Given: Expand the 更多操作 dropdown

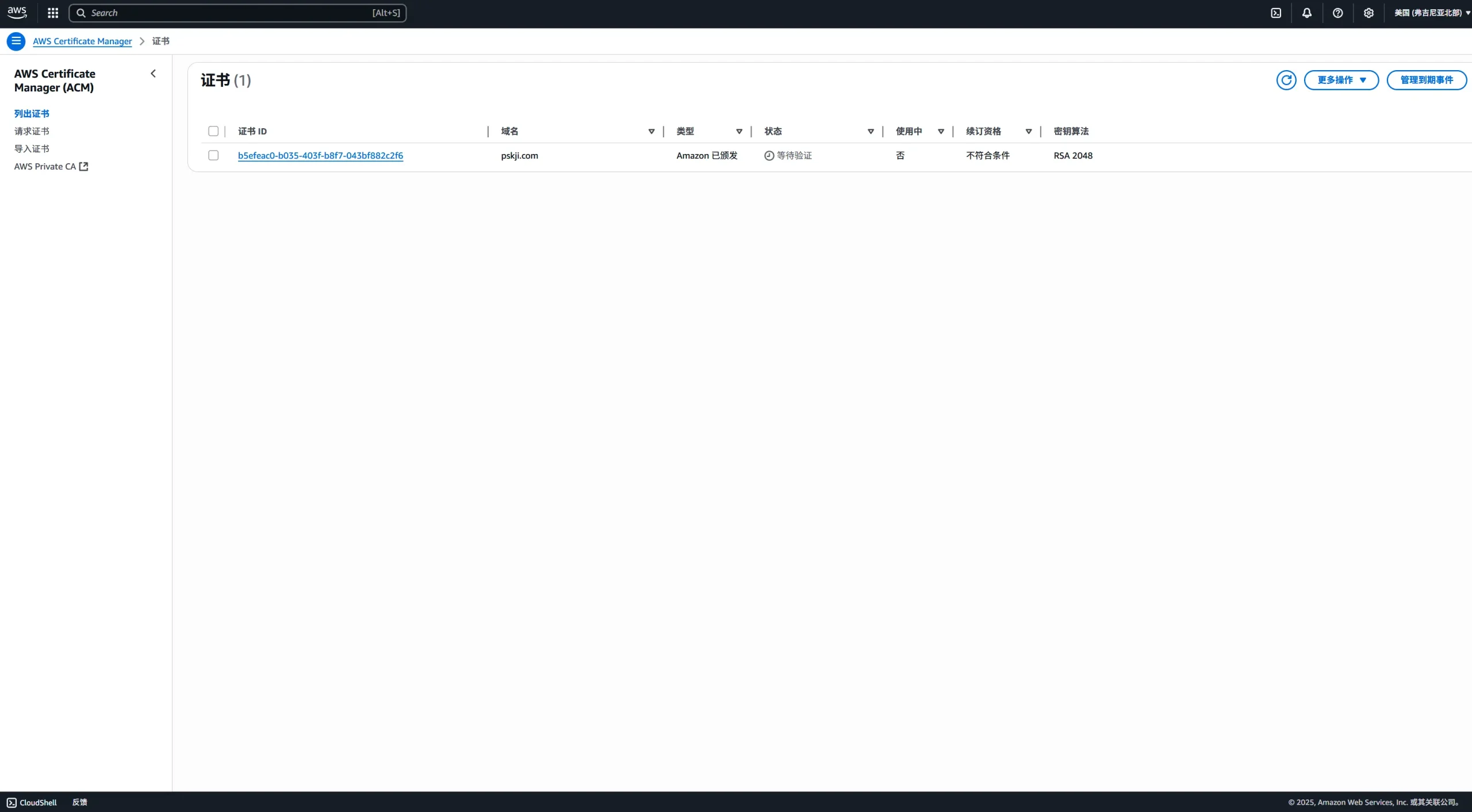Looking at the screenshot, I should coord(1341,80).
